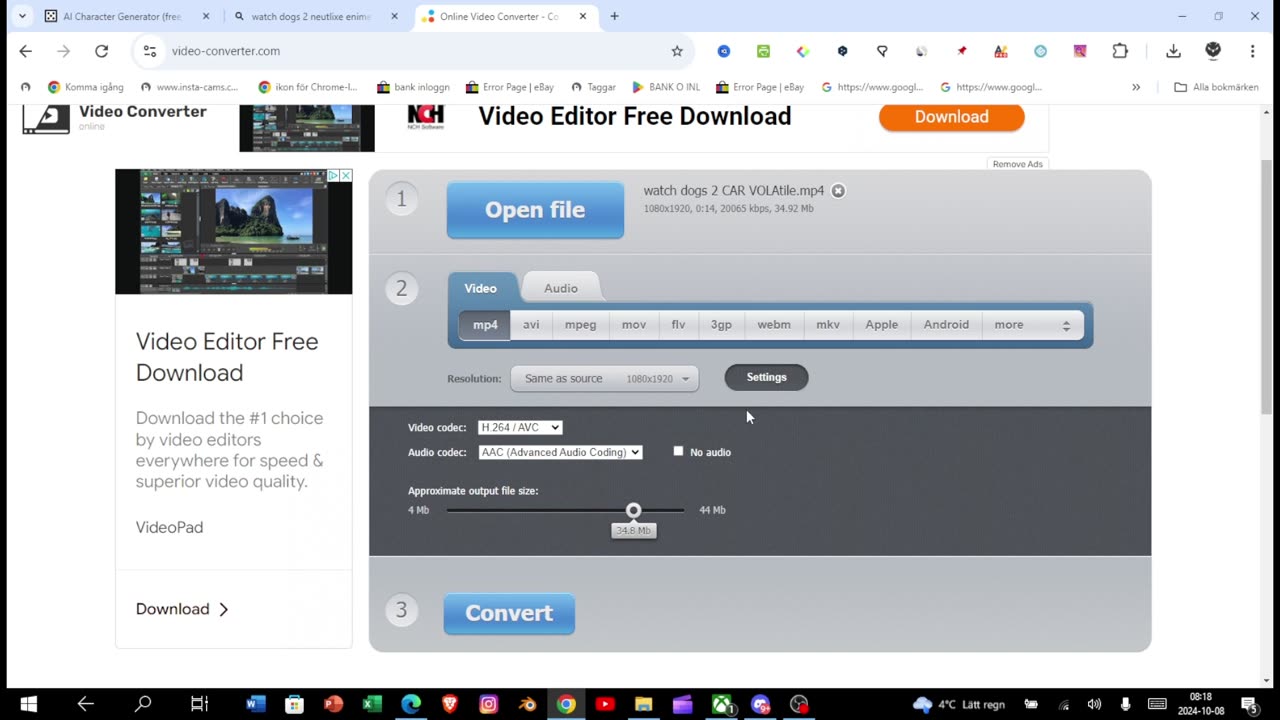The height and width of the screenshot is (720, 1280).
Task: Open Brave browser from taskbar
Action: (x=450, y=704)
